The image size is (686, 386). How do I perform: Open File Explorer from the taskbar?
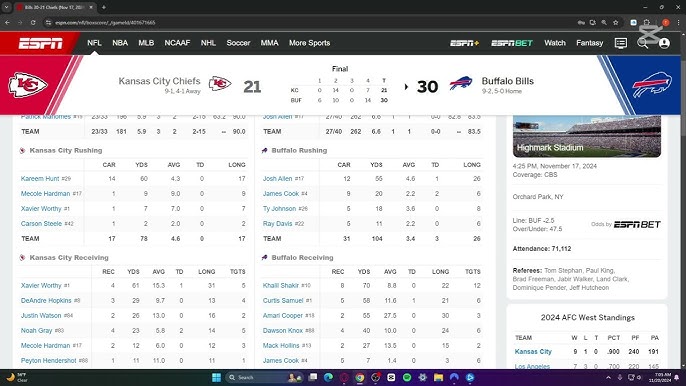438,377
